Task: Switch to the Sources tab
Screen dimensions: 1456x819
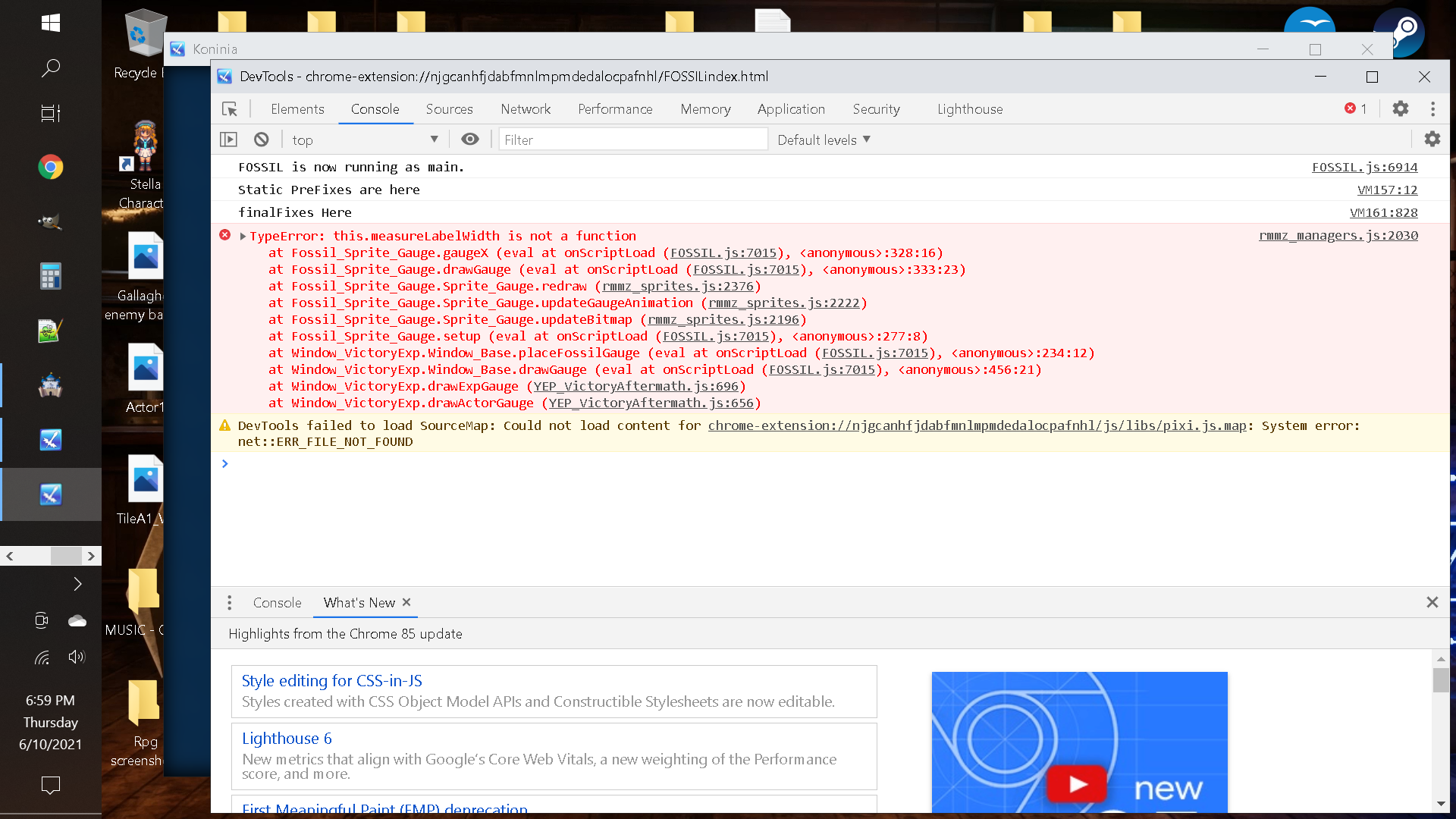Action: tap(449, 109)
